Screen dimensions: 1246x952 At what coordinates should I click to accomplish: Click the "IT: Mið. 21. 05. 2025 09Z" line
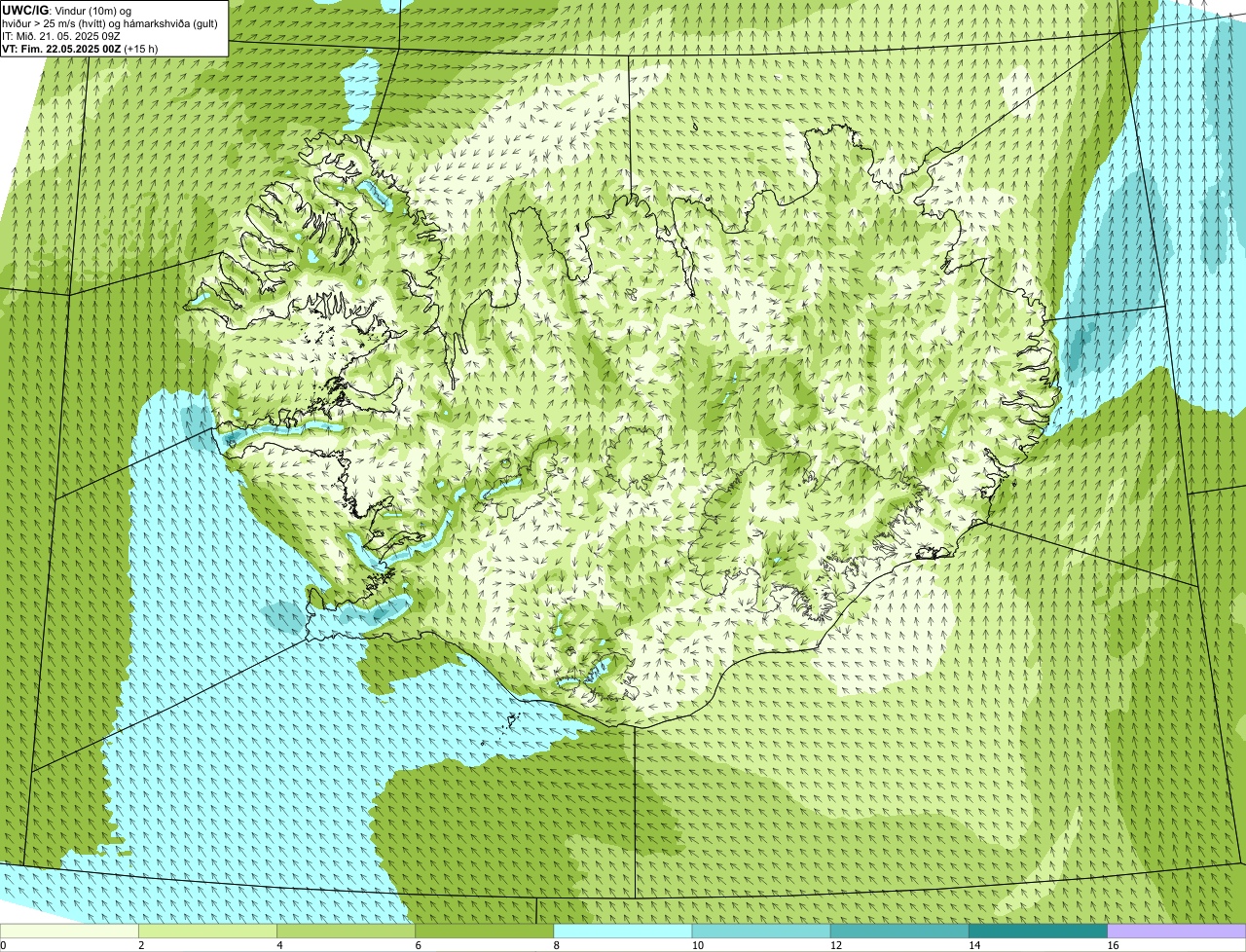click(61, 36)
